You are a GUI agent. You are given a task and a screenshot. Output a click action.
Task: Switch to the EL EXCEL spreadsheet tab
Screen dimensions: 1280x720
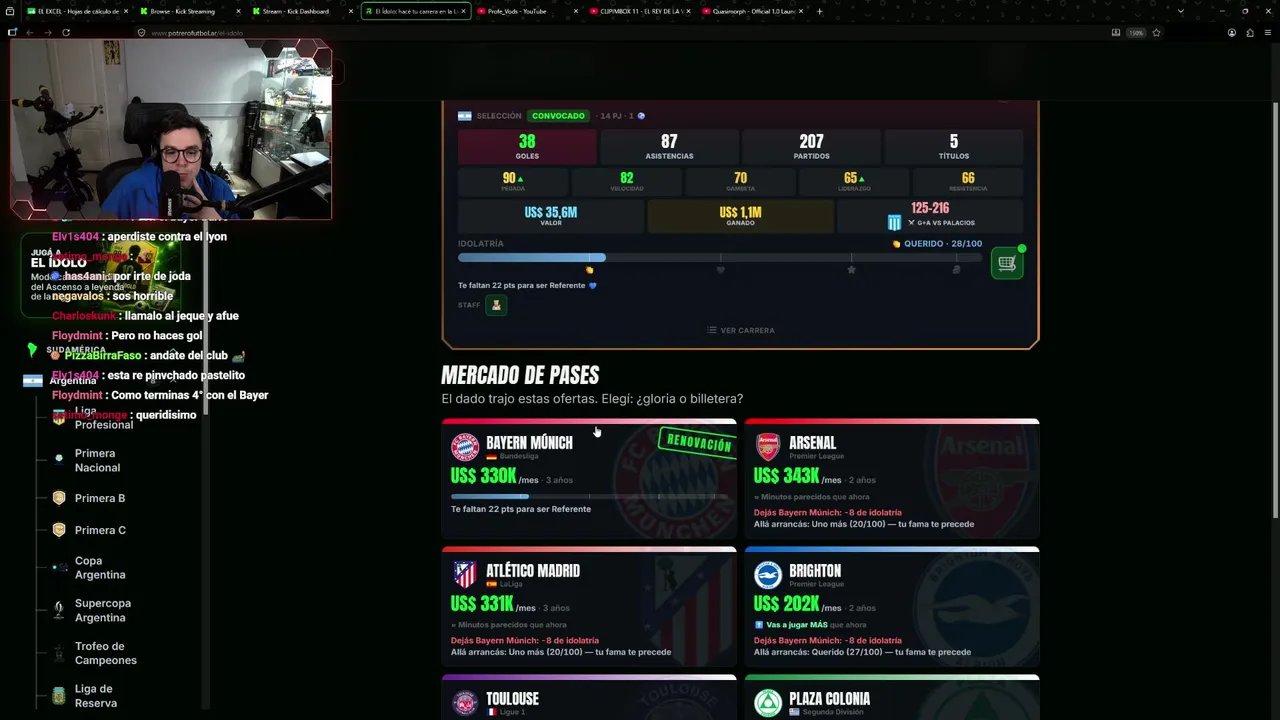point(77,11)
